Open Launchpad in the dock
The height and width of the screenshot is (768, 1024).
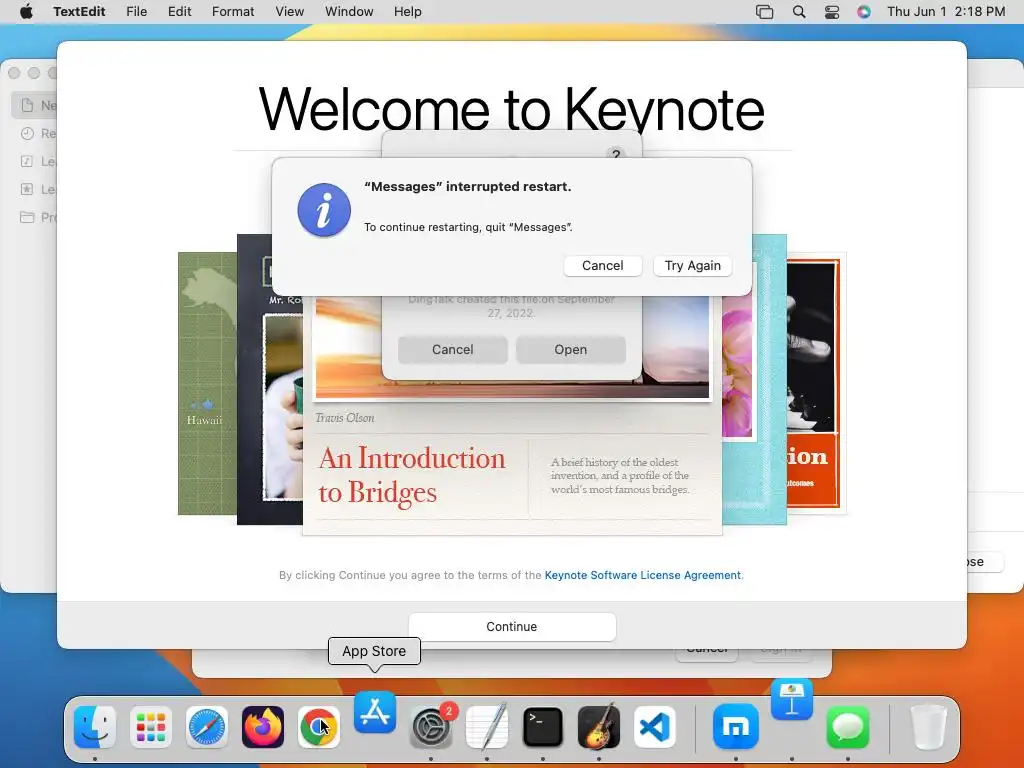click(x=151, y=727)
